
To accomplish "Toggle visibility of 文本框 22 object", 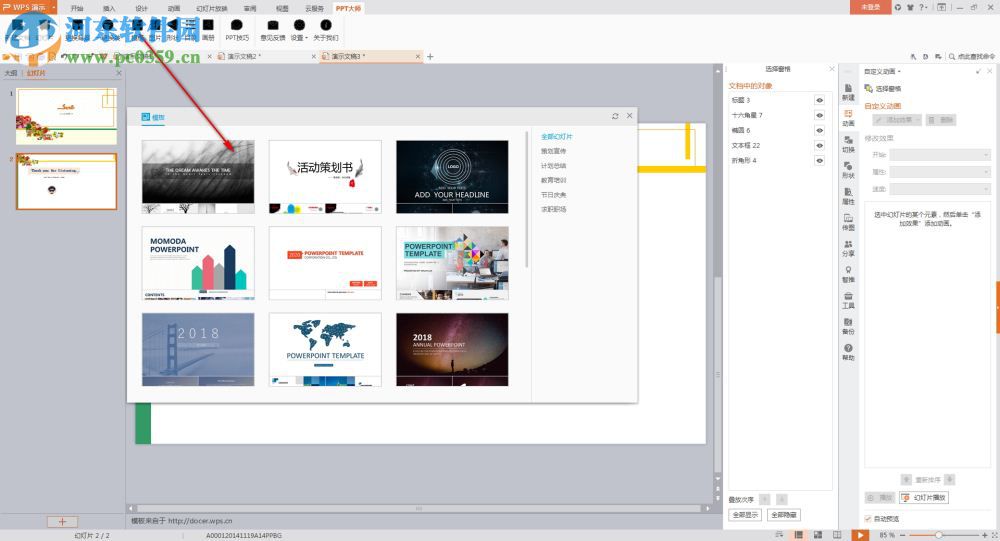I will point(820,145).
